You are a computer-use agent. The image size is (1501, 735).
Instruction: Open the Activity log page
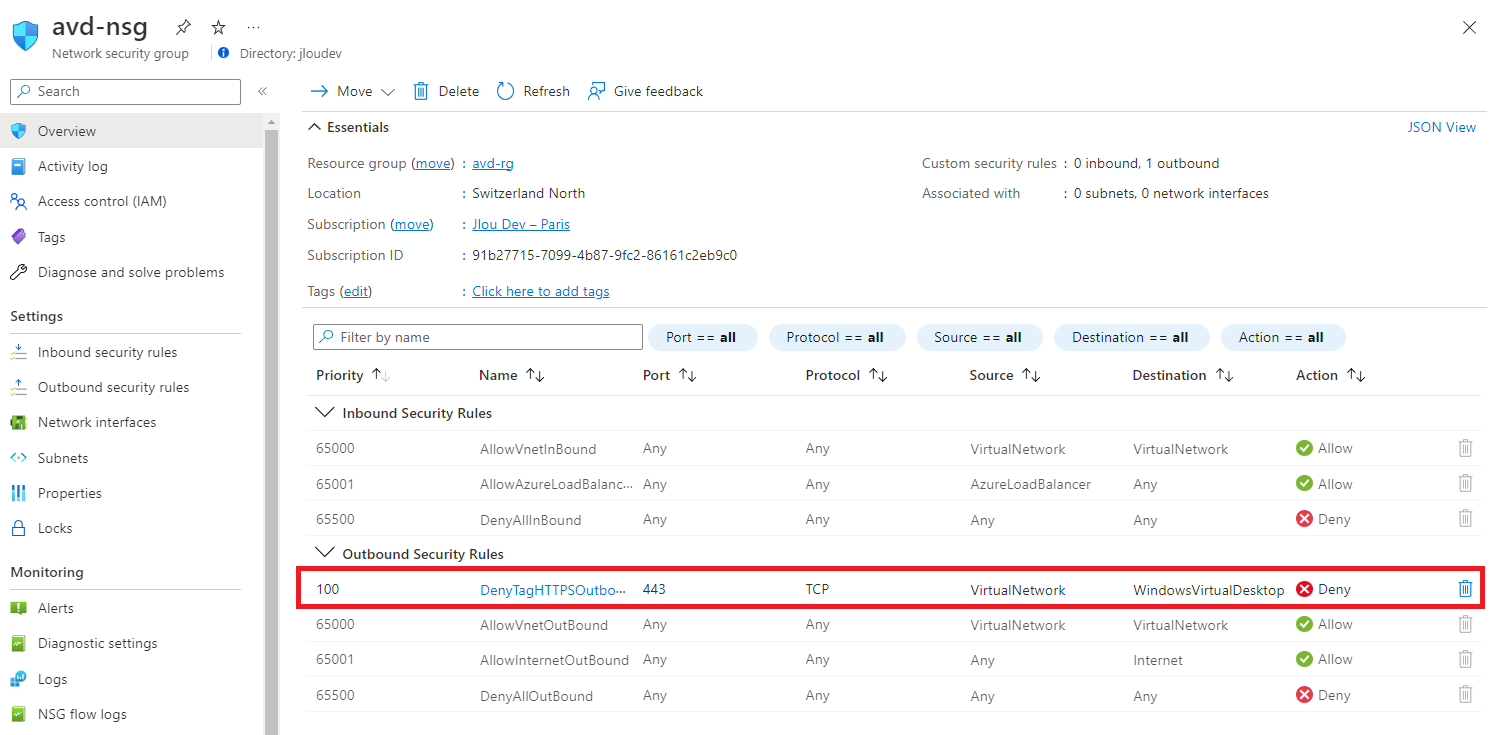click(72, 166)
